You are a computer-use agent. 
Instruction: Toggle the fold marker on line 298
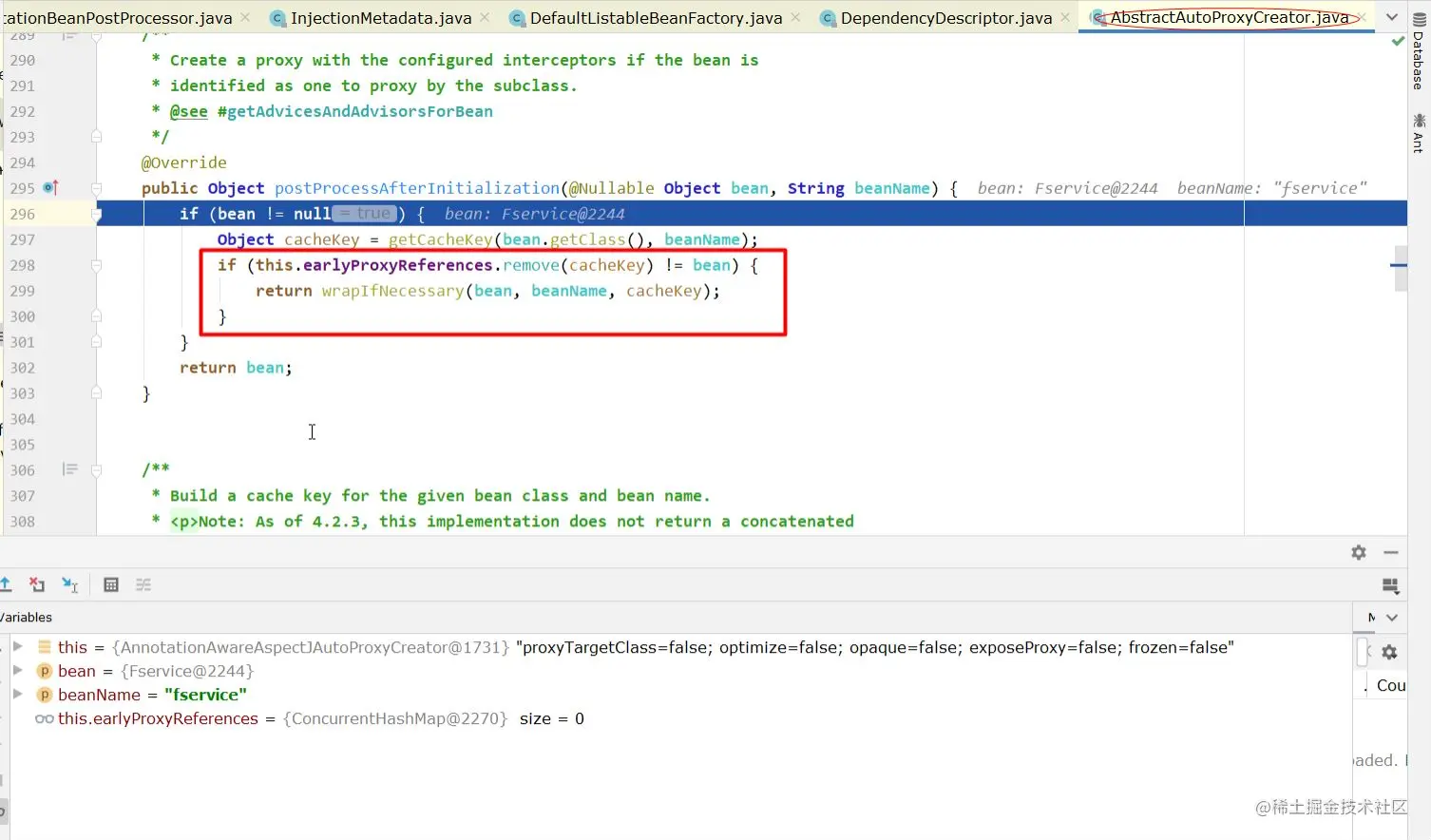pyautogui.click(x=96, y=265)
